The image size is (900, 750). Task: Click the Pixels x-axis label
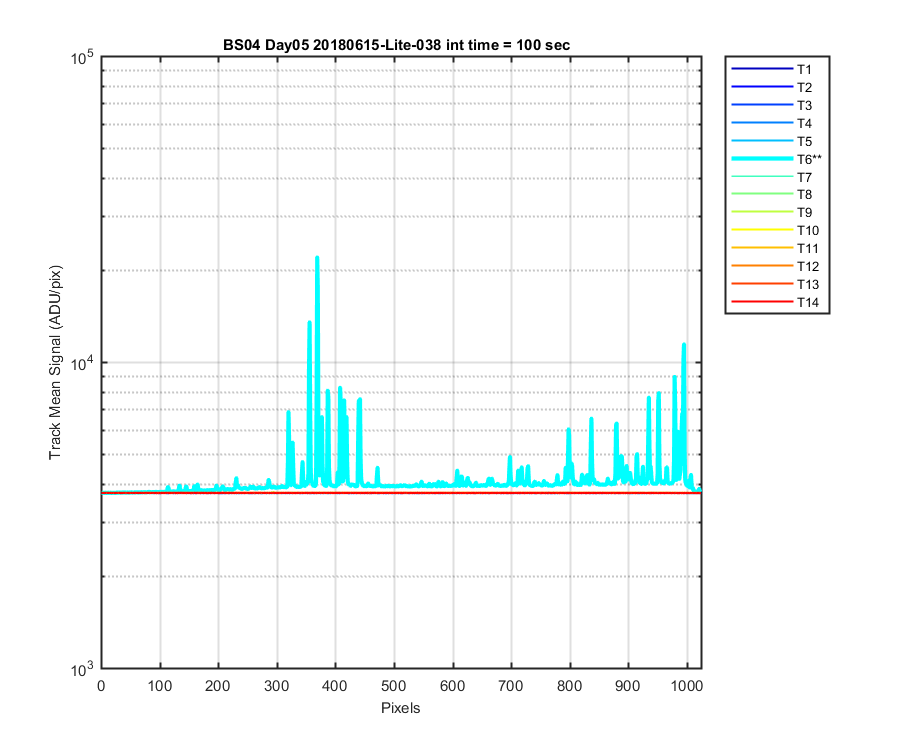tap(401, 708)
